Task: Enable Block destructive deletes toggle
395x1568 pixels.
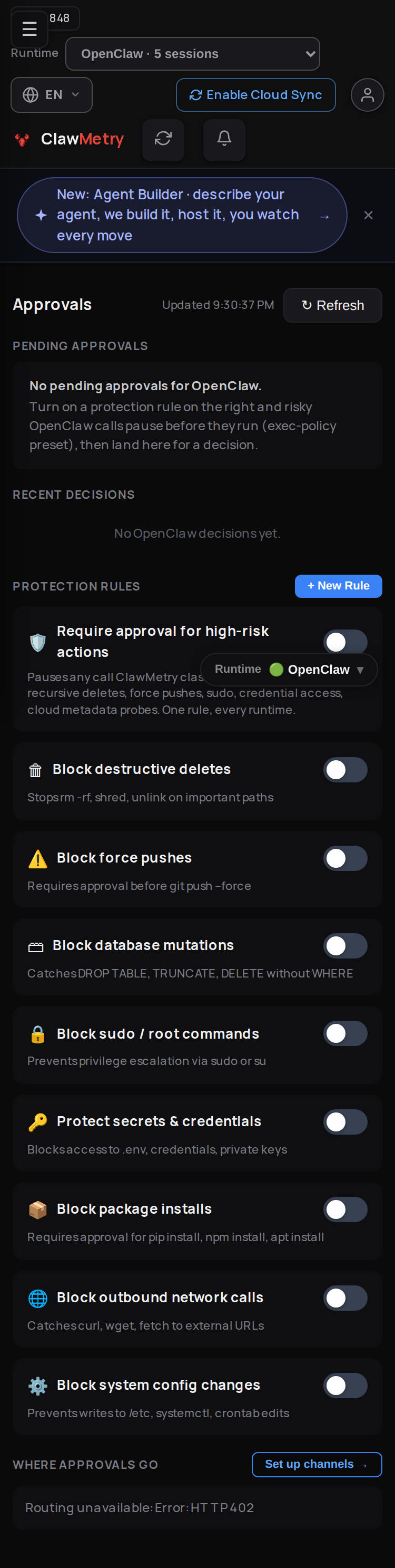Action: point(345,769)
